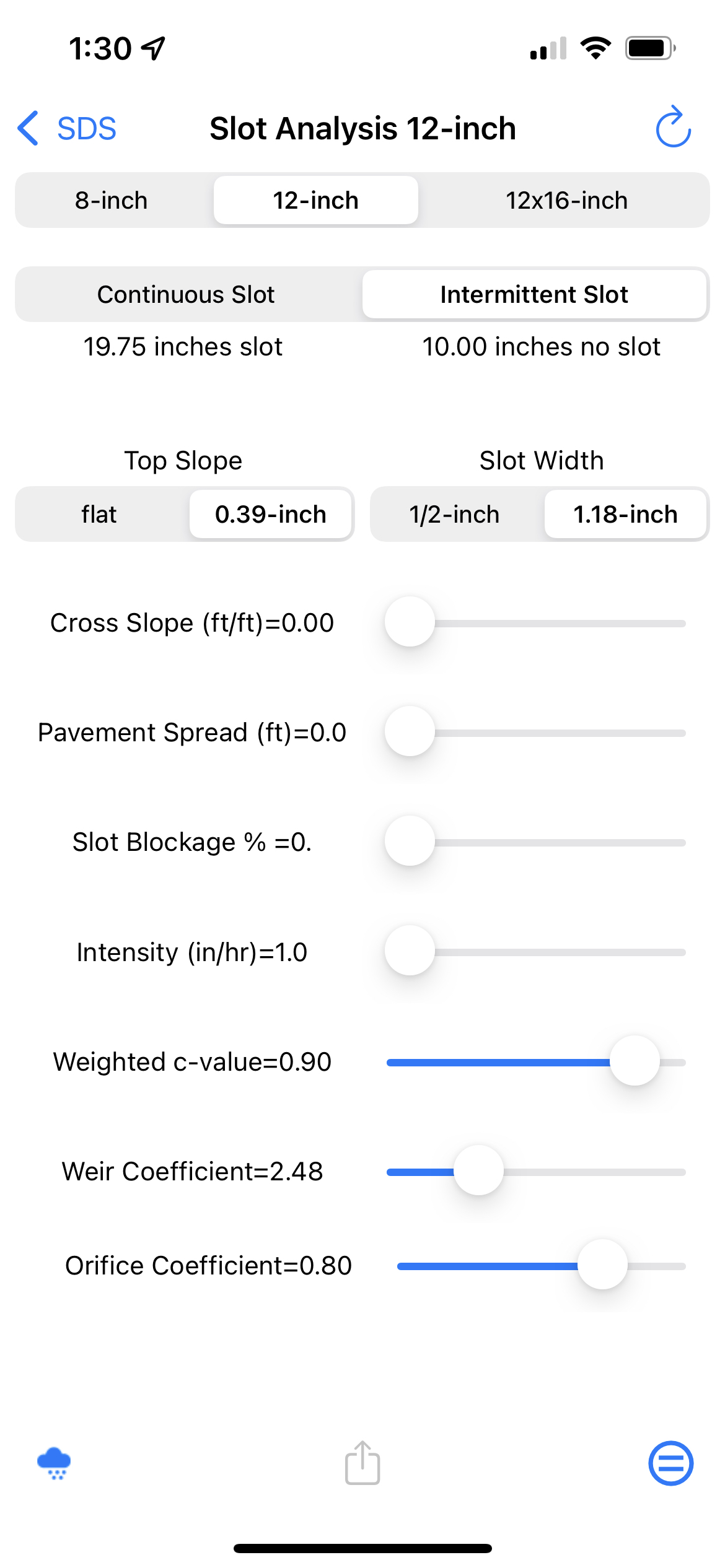The width and height of the screenshot is (725, 1568).
Task: Set Top Slope to flat
Action: (x=99, y=515)
